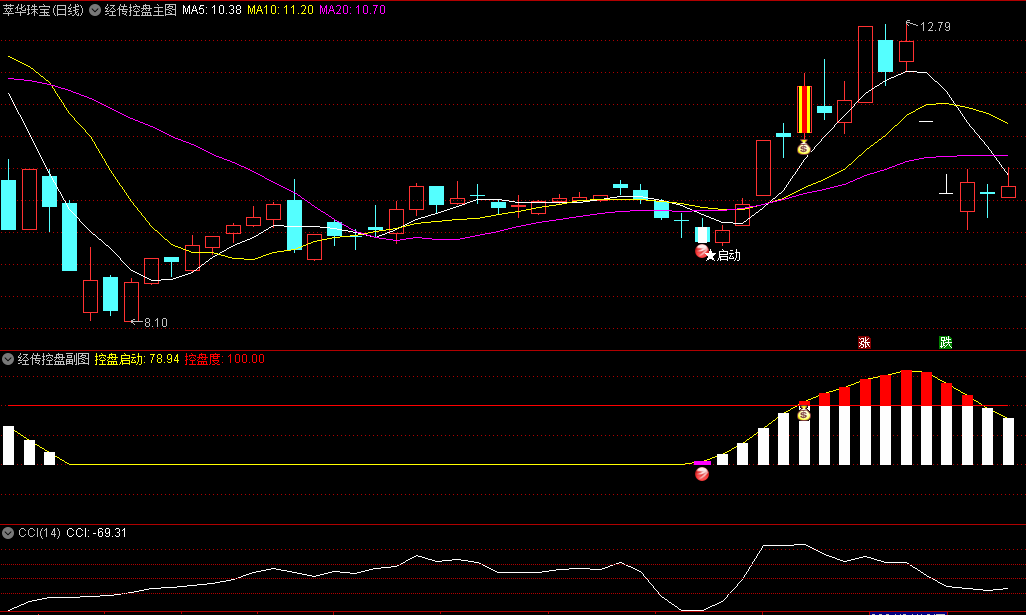Click the red ball icon beside the 启动 star
1026x615 pixels.
701,251
